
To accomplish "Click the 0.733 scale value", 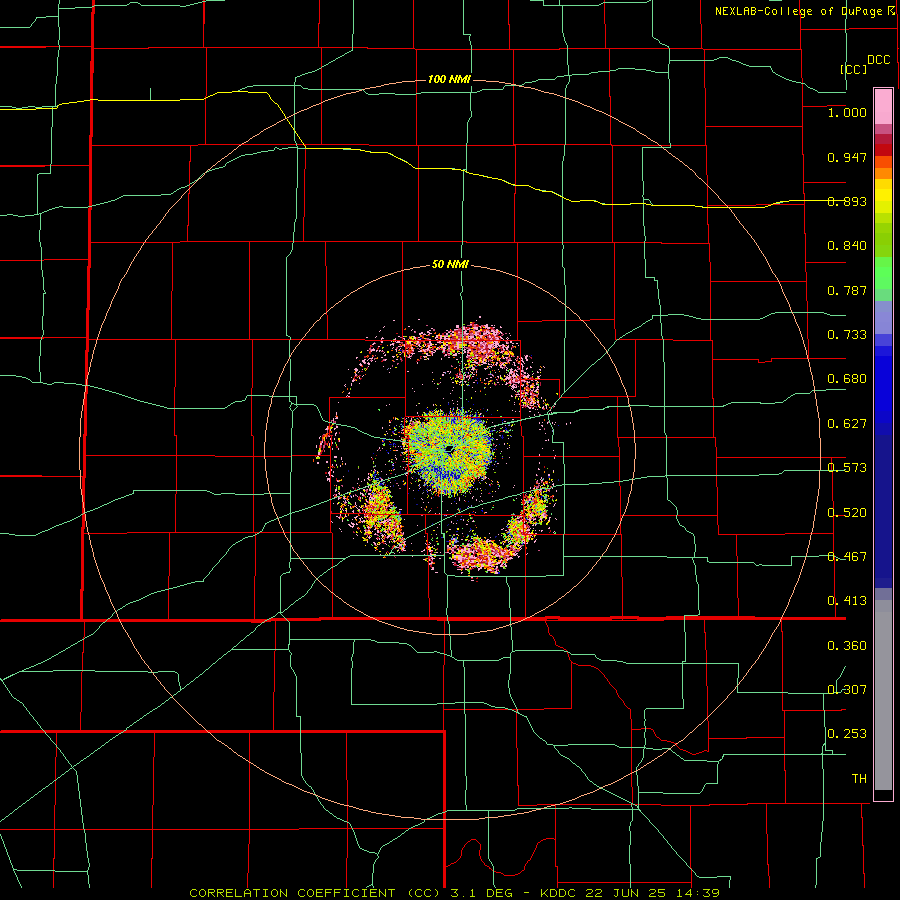I will pos(847,334).
